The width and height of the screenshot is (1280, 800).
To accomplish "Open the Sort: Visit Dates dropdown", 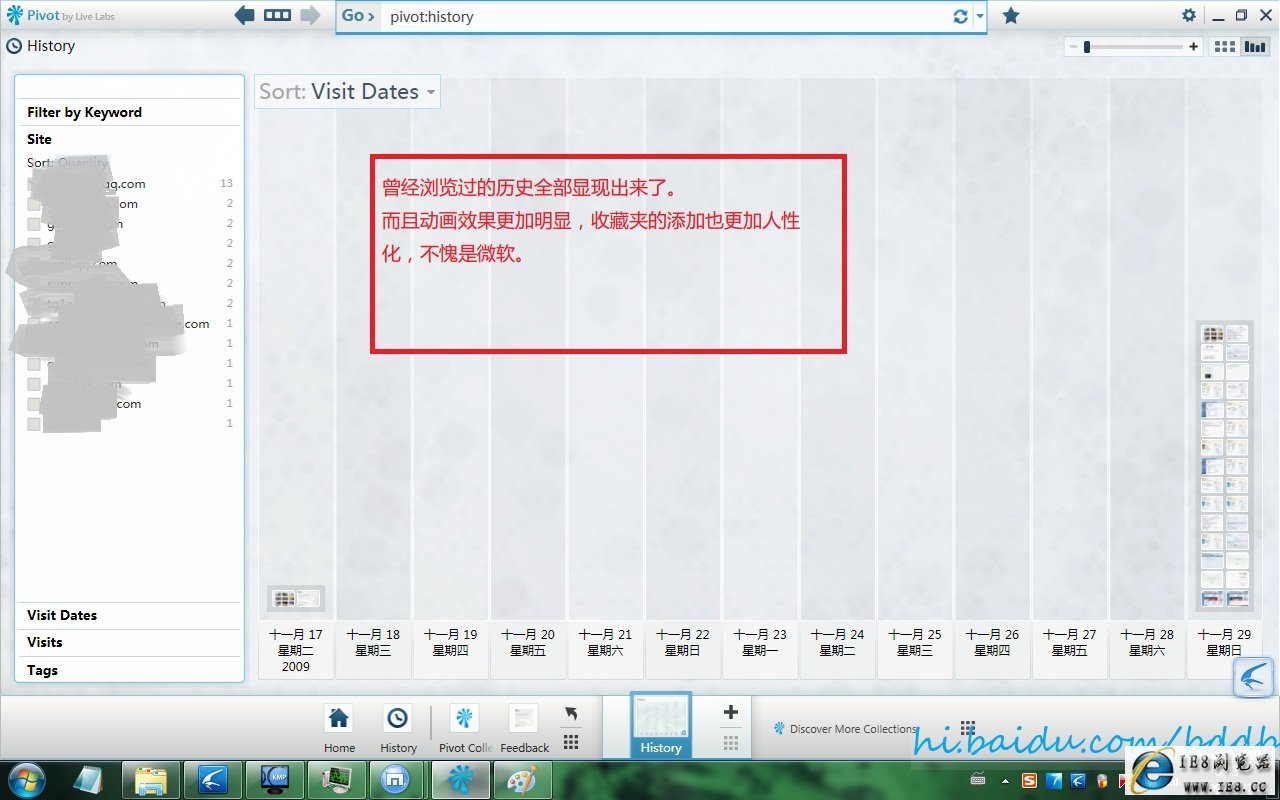I will coord(347,91).
